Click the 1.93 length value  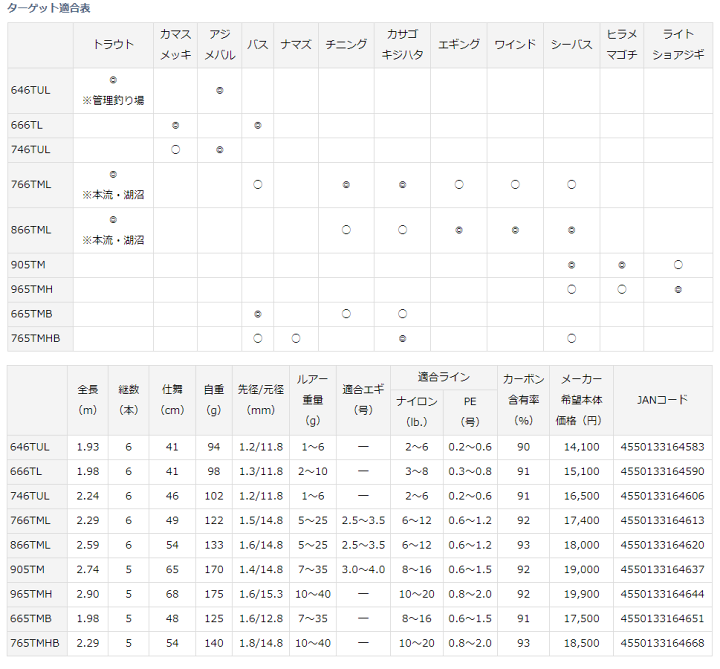pyautogui.click(x=88, y=447)
